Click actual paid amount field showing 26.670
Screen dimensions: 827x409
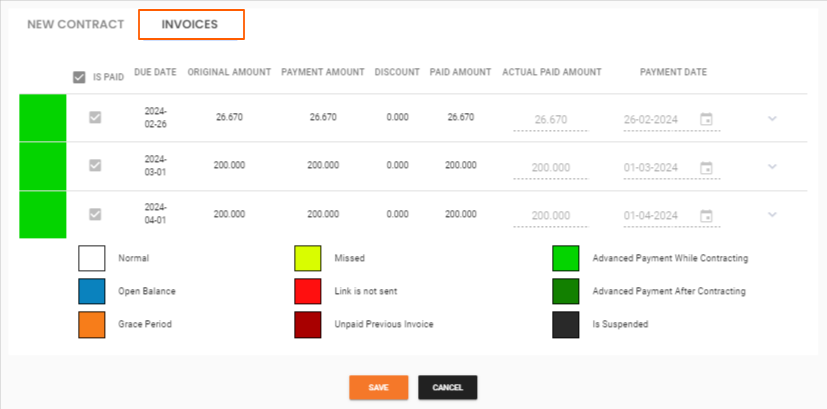tap(551, 120)
